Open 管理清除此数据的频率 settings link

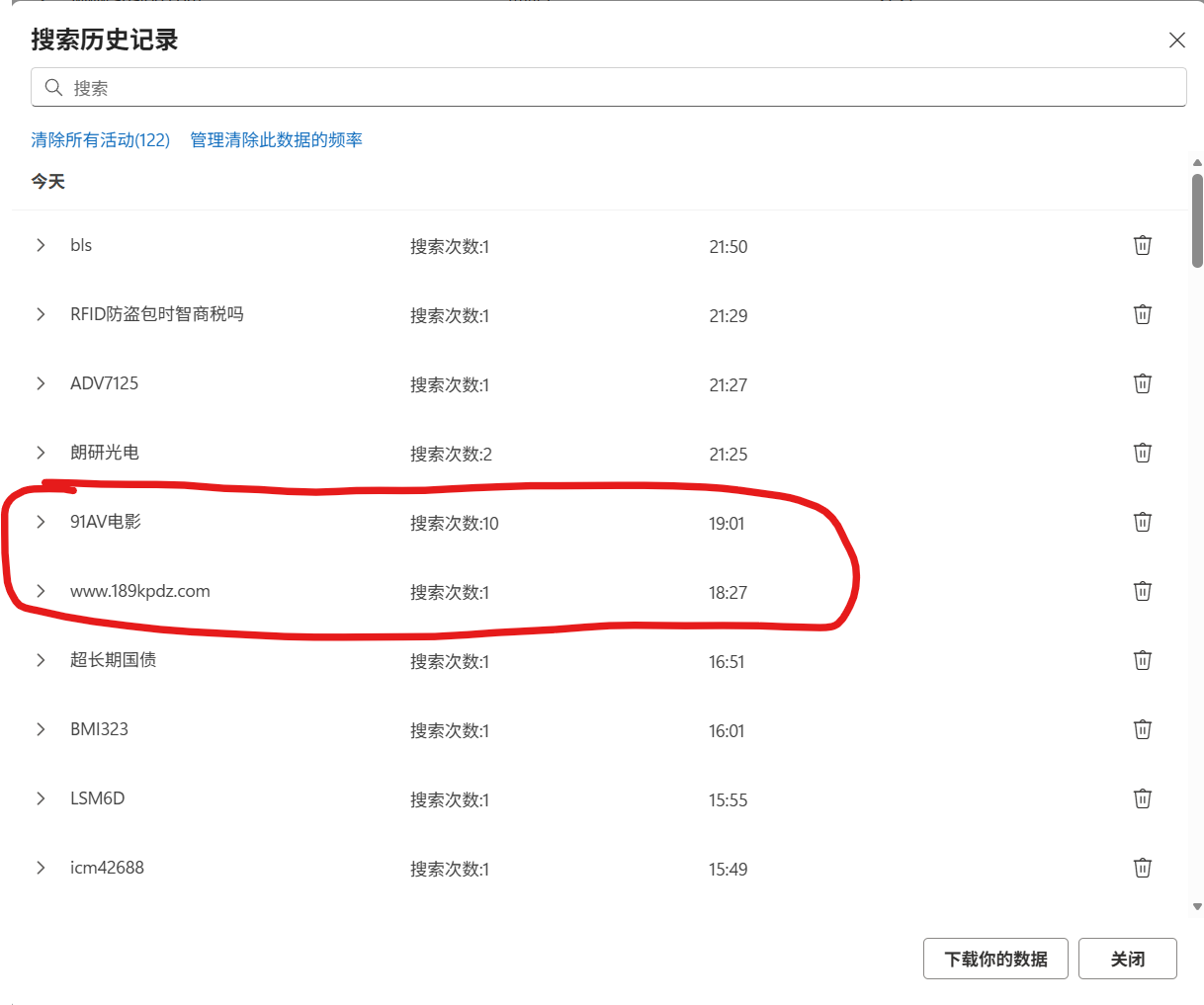coord(276,140)
